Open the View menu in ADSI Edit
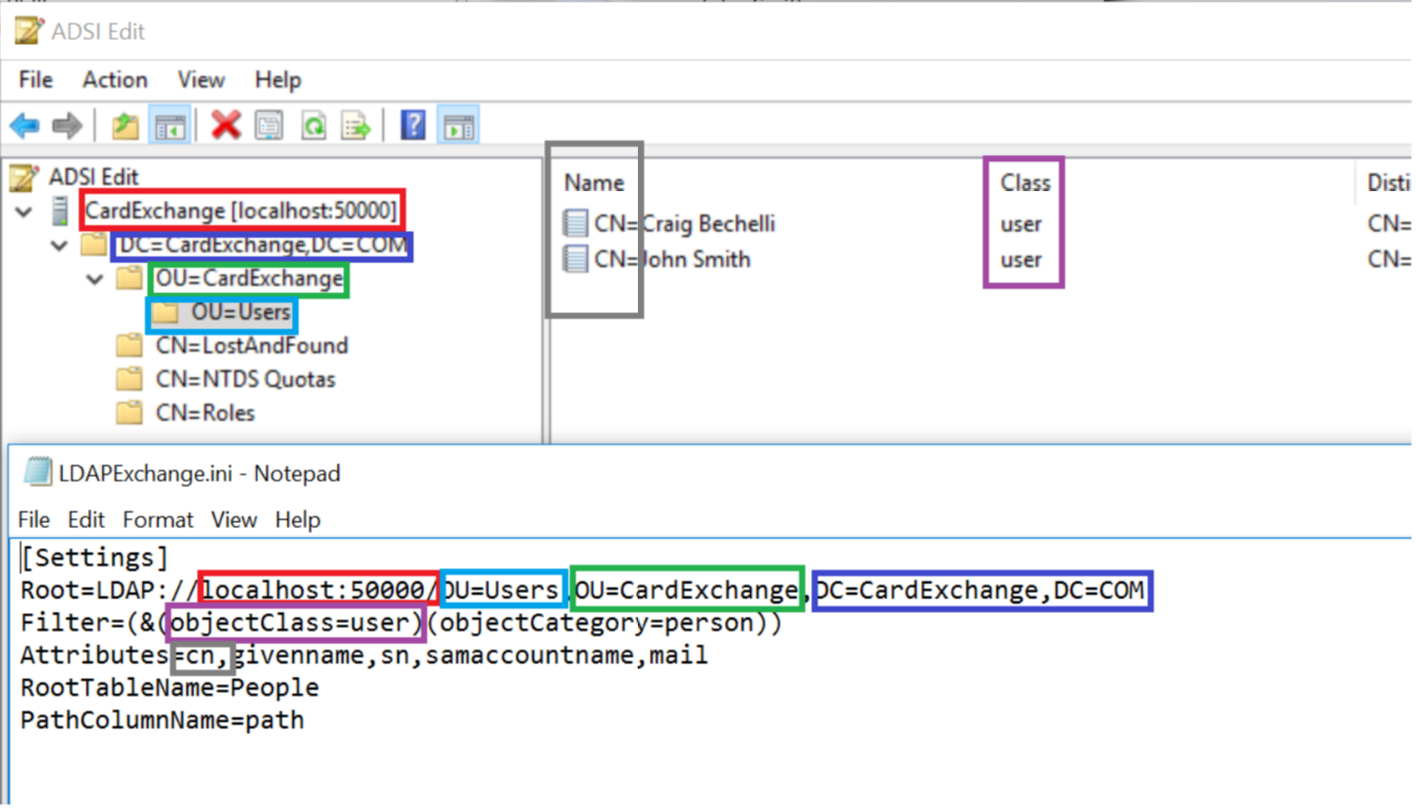The image size is (1416, 810). 201,80
